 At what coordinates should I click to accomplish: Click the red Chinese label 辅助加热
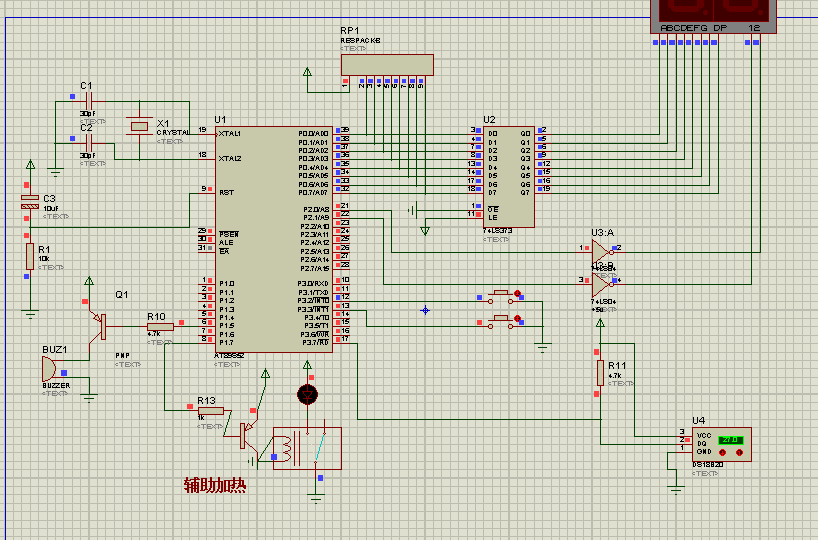(215, 485)
